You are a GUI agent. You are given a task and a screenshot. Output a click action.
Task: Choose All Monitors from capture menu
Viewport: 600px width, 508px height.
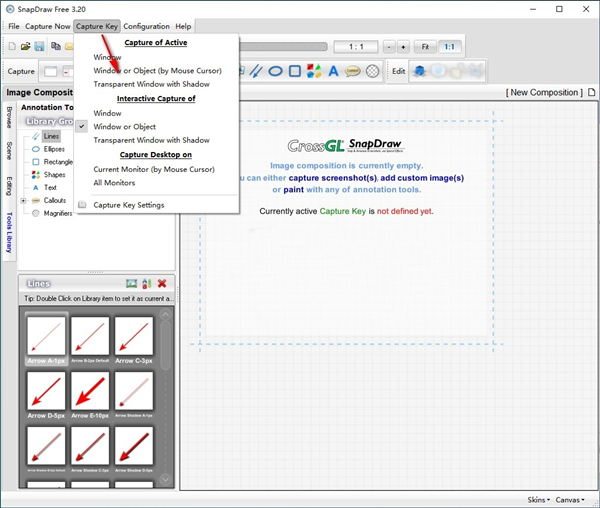click(113, 183)
